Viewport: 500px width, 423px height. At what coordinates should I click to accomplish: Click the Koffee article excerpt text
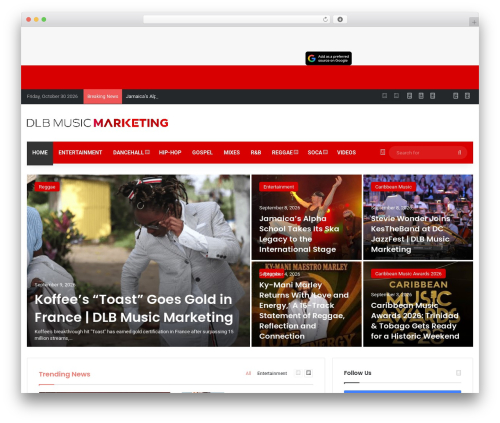[134, 335]
